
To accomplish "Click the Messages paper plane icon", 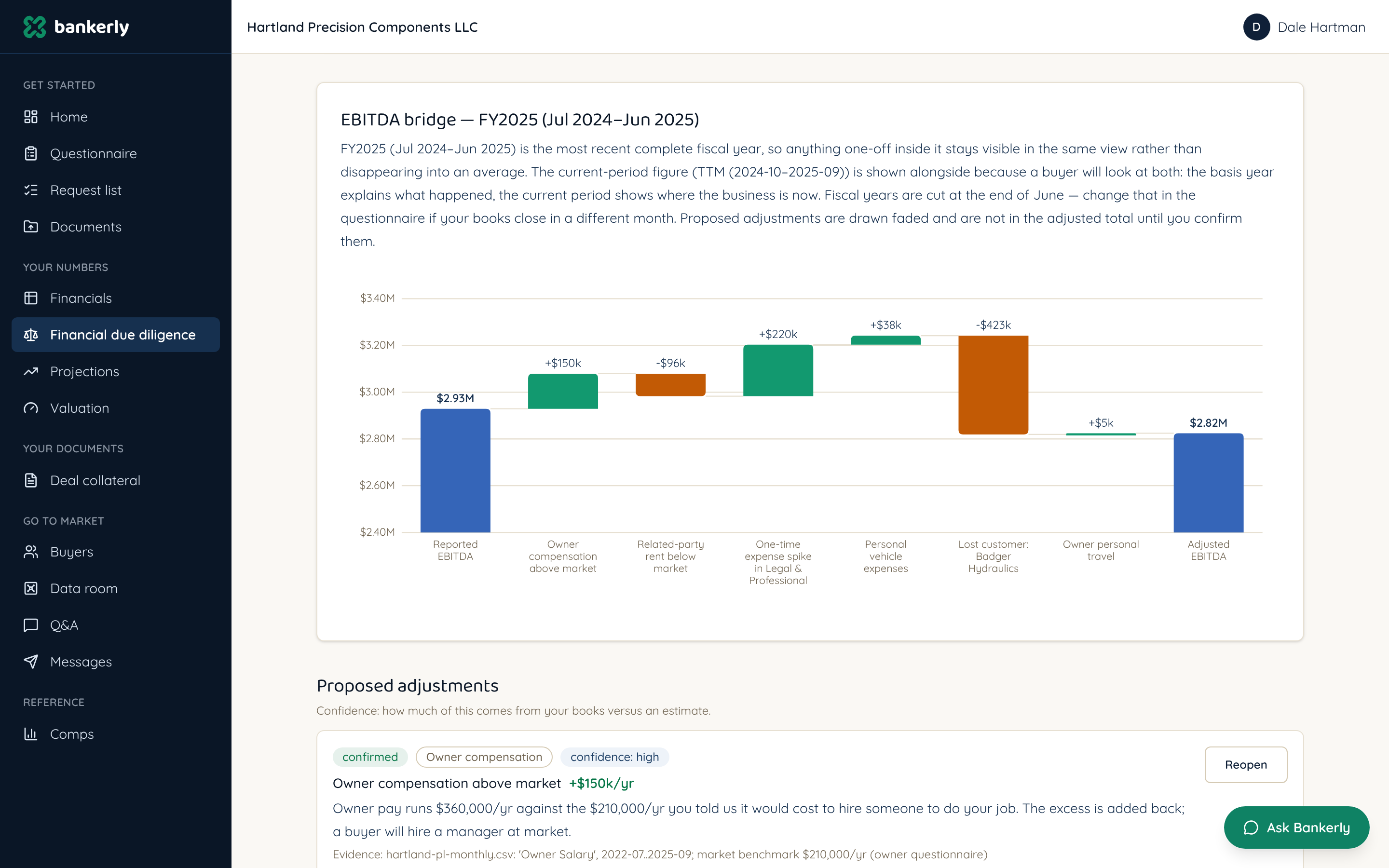I will pyautogui.click(x=31, y=662).
